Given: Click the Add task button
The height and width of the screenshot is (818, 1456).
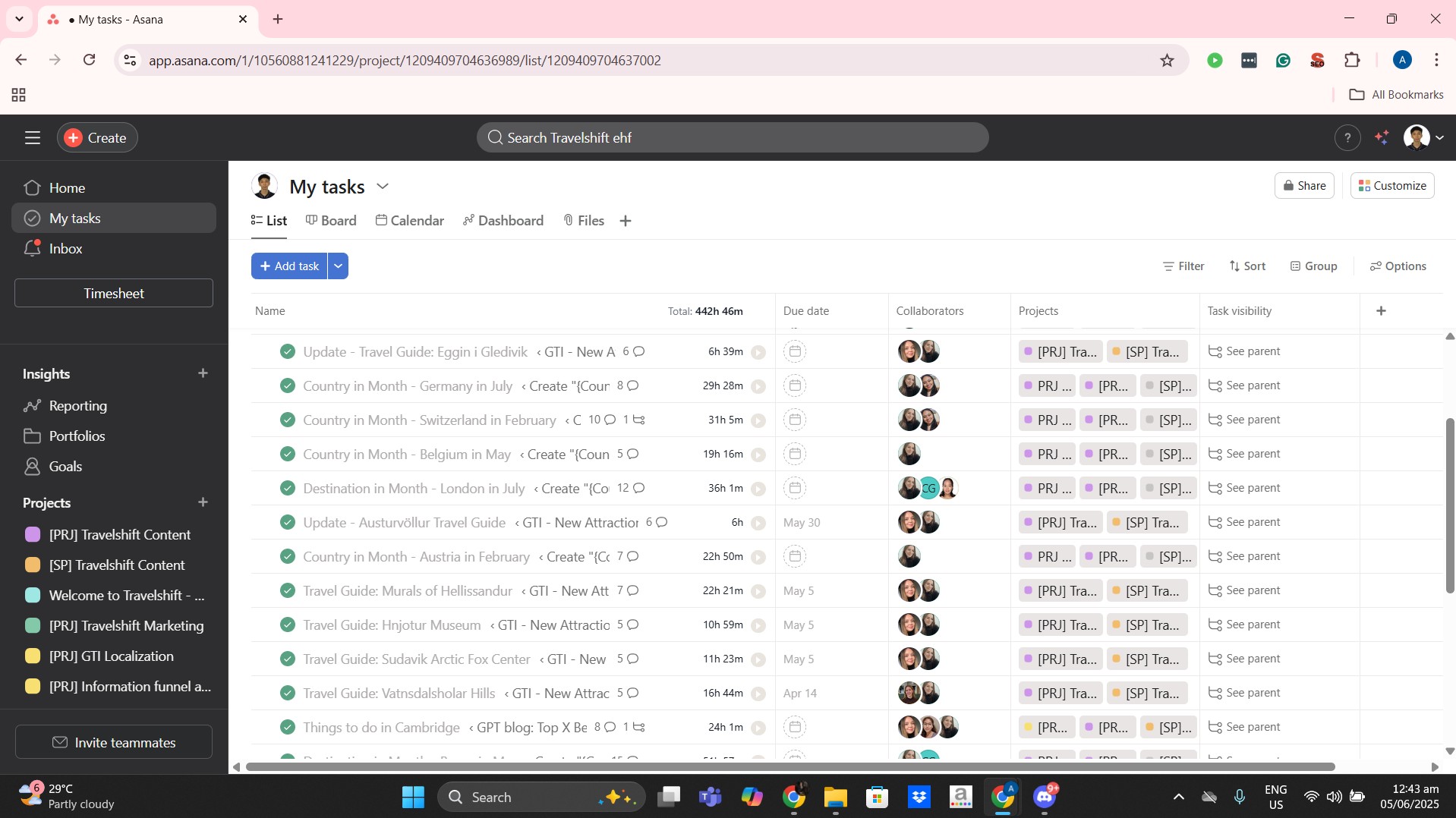Looking at the screenshot, I should point(289,266).
